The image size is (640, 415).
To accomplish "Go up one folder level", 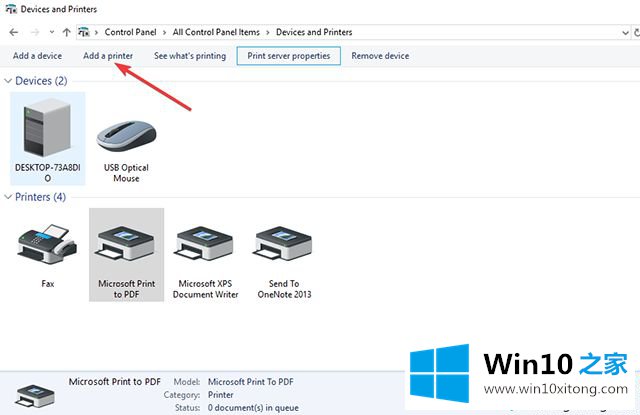I will coord(67,32).
